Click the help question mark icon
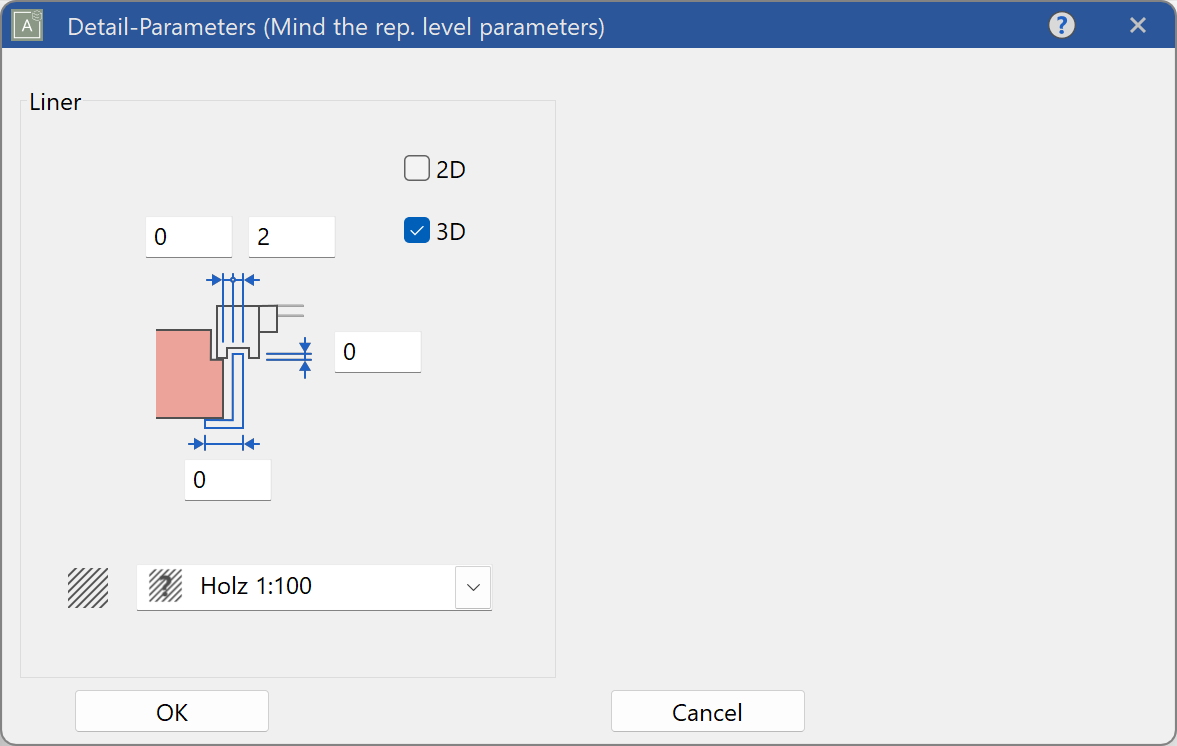The height and width of the screenshot is (746, 1177). pos(1061,26)
